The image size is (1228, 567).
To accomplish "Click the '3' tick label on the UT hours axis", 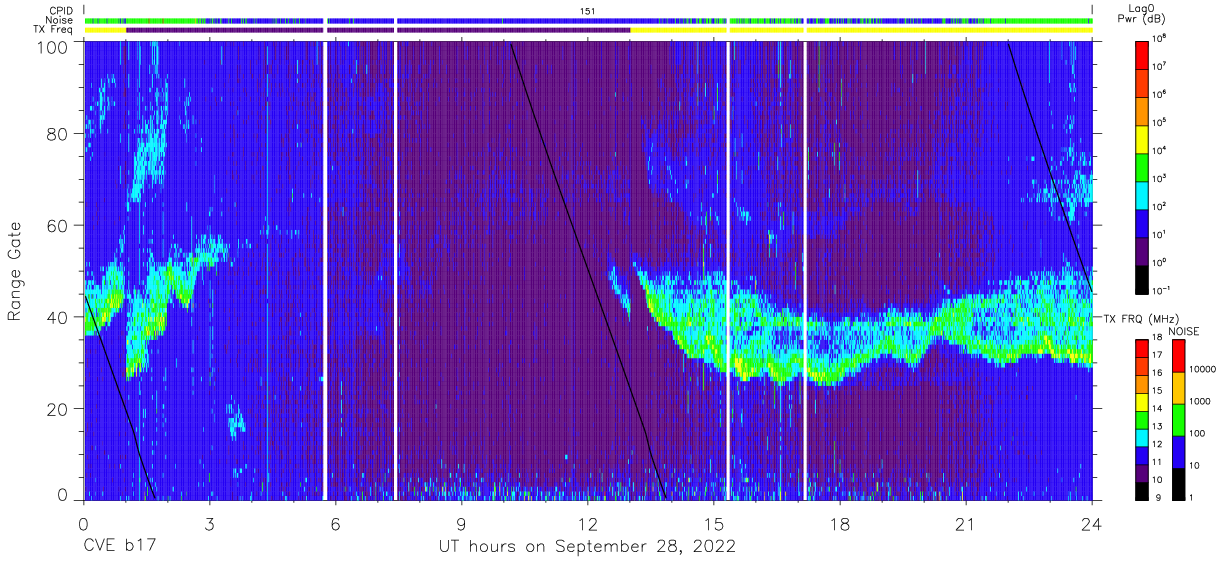I will point(209,523).
